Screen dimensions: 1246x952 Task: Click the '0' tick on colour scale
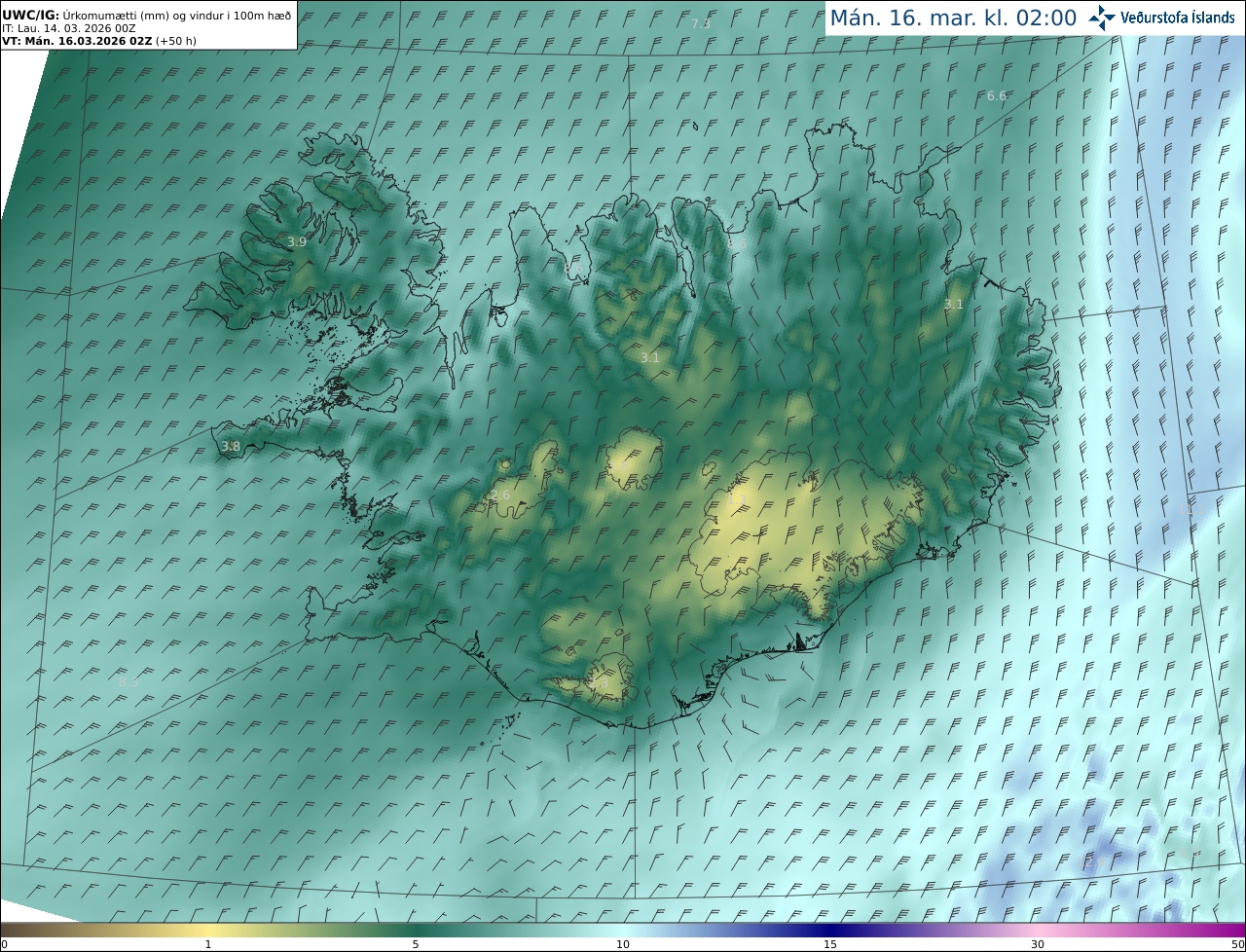[4, 944]
